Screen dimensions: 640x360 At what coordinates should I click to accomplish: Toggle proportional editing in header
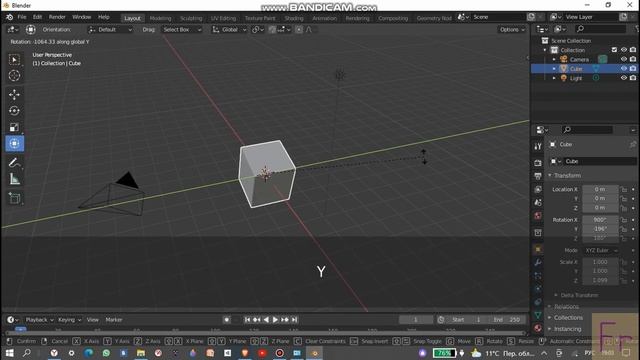299,29
